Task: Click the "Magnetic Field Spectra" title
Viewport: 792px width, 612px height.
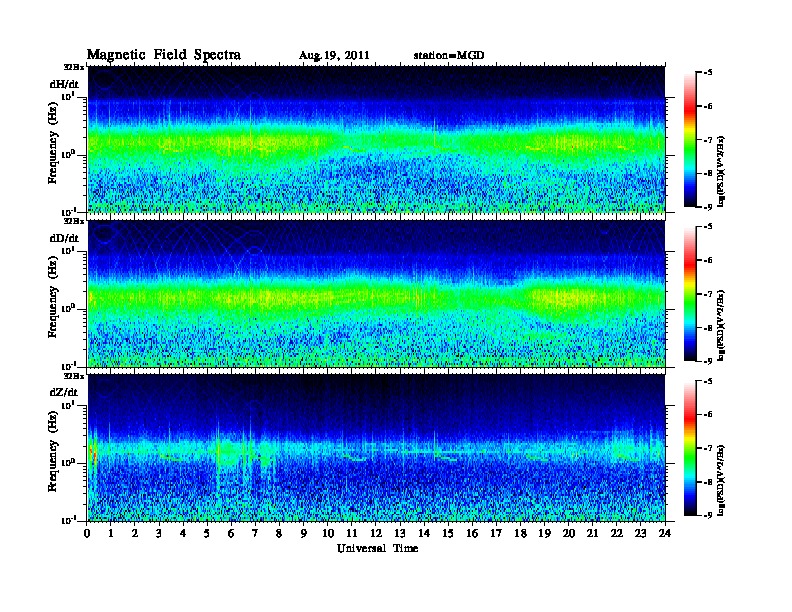Action: pyautogui.click(x=164, y=55)
